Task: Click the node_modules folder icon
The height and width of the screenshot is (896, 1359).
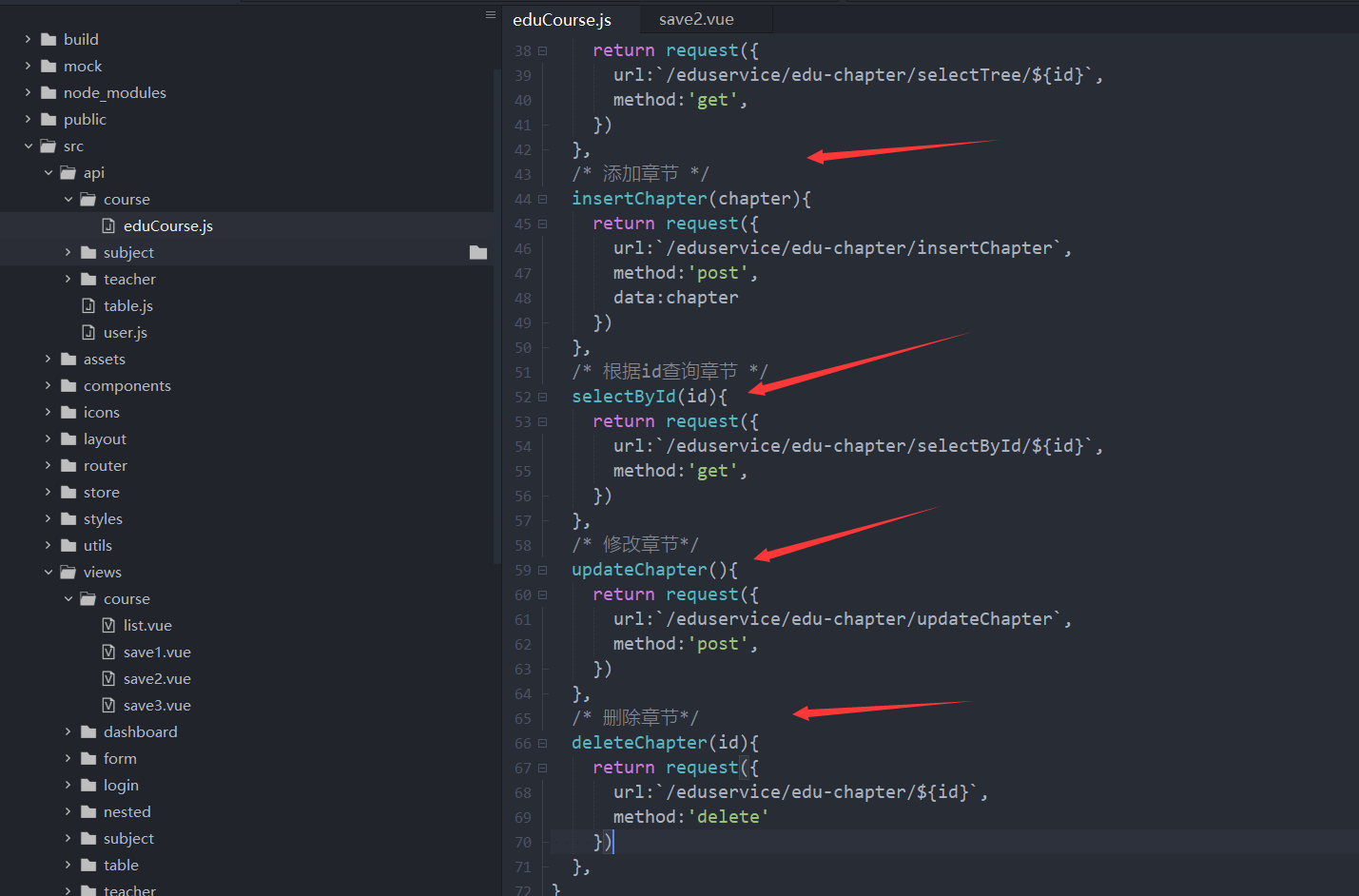Action: [x=49, y=92]
